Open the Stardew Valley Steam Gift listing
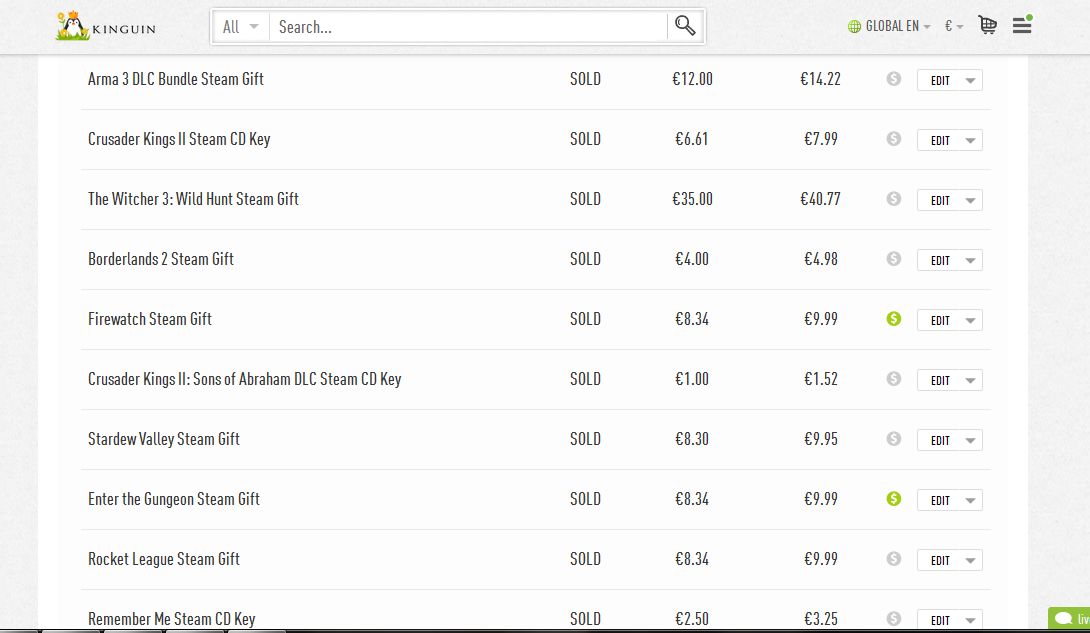Image resolution: width=1090 pixels, height=633 pixels. (x=163, y=439)
